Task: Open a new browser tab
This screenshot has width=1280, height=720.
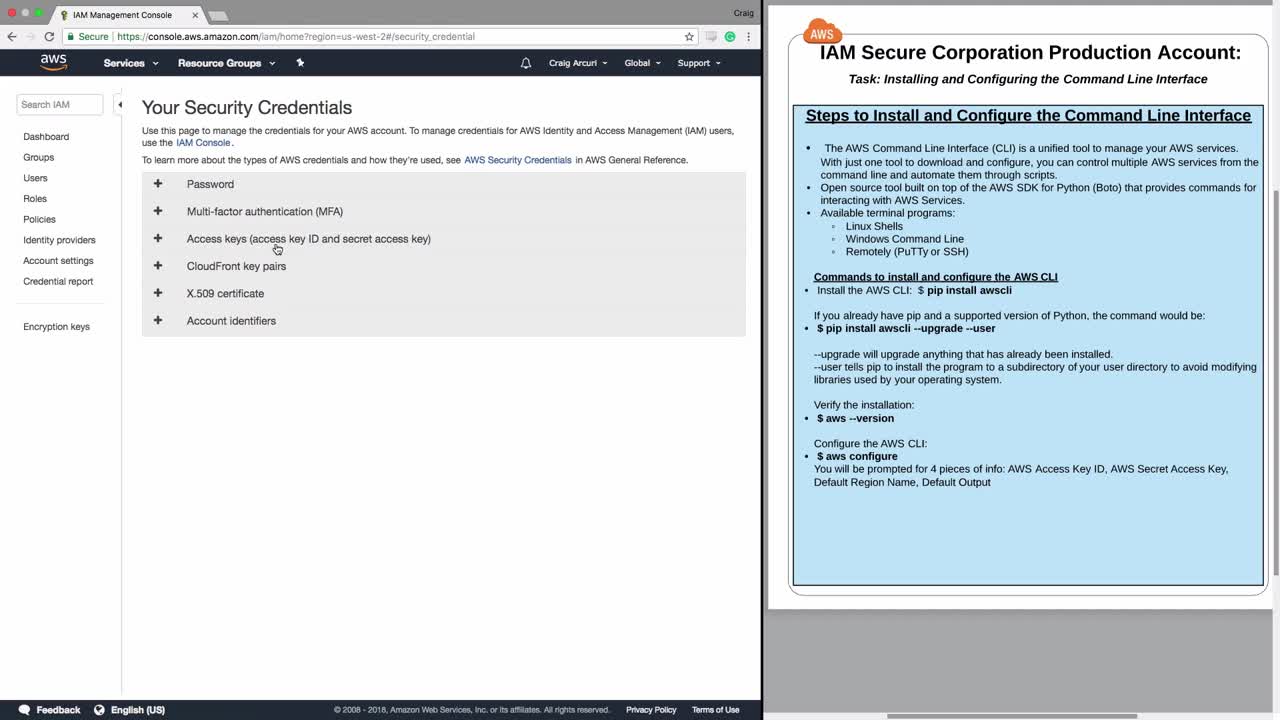Action: pos(218,15)
